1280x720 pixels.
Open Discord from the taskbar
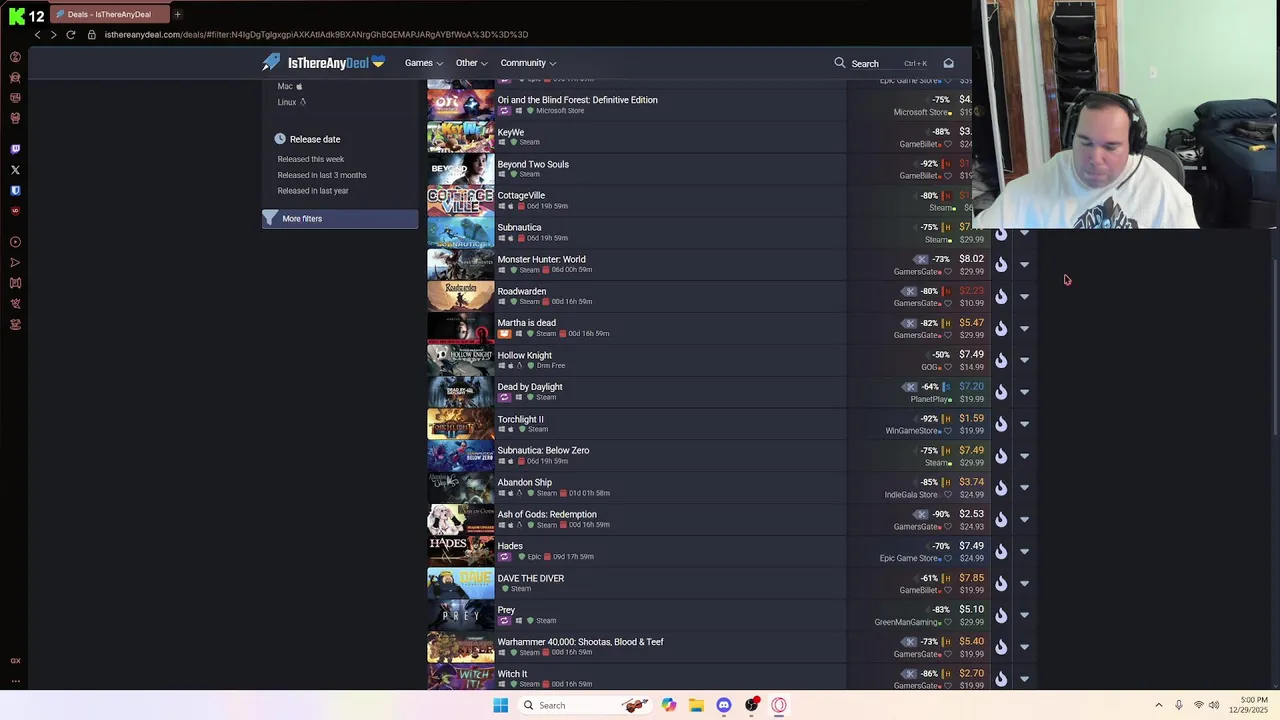724,705
